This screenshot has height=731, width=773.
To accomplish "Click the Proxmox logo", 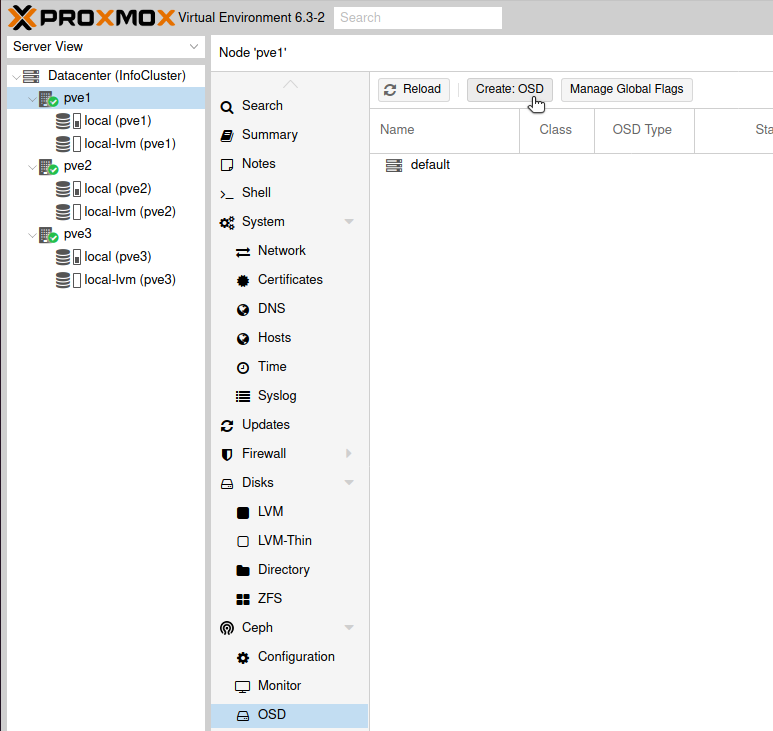I will coord(92,17).
